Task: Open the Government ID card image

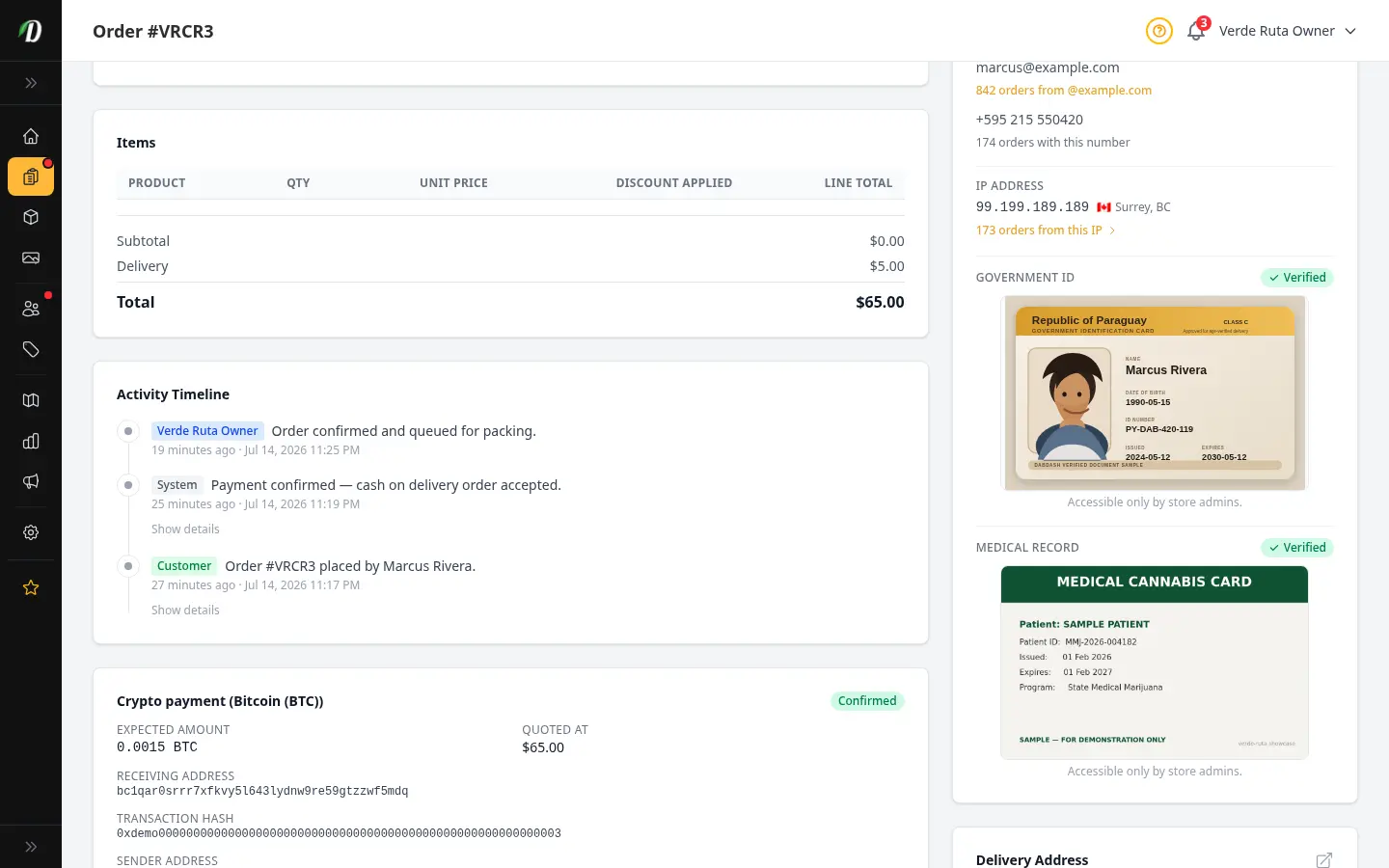Action: pos(1155,393)
